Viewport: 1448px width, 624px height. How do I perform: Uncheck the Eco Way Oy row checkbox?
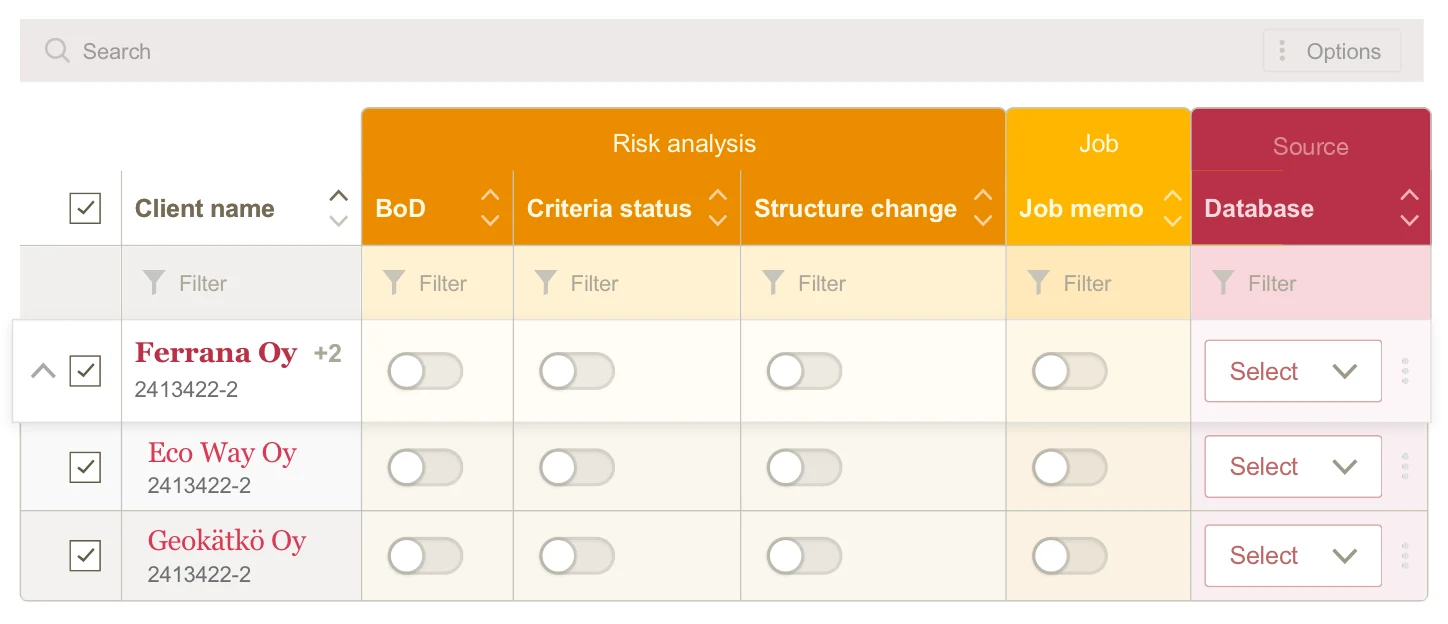pos(85,466)
